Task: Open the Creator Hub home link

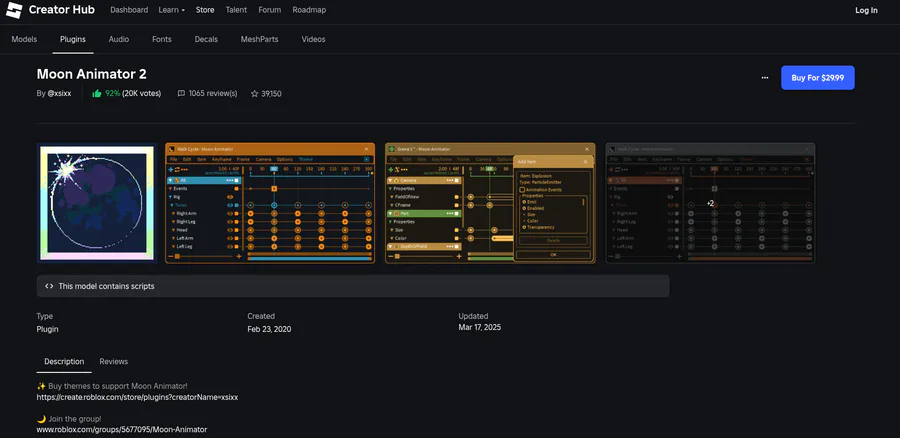Action: (x=61, y=10)
